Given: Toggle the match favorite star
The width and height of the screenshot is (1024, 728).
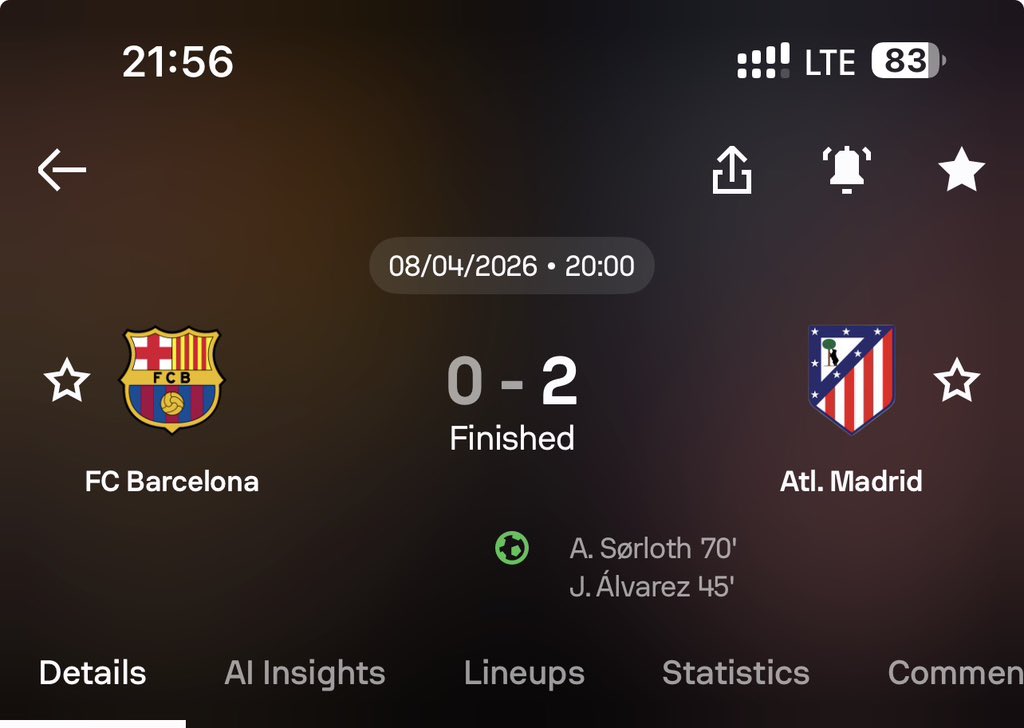Looking at the screenshot, I should coord(962,171).
